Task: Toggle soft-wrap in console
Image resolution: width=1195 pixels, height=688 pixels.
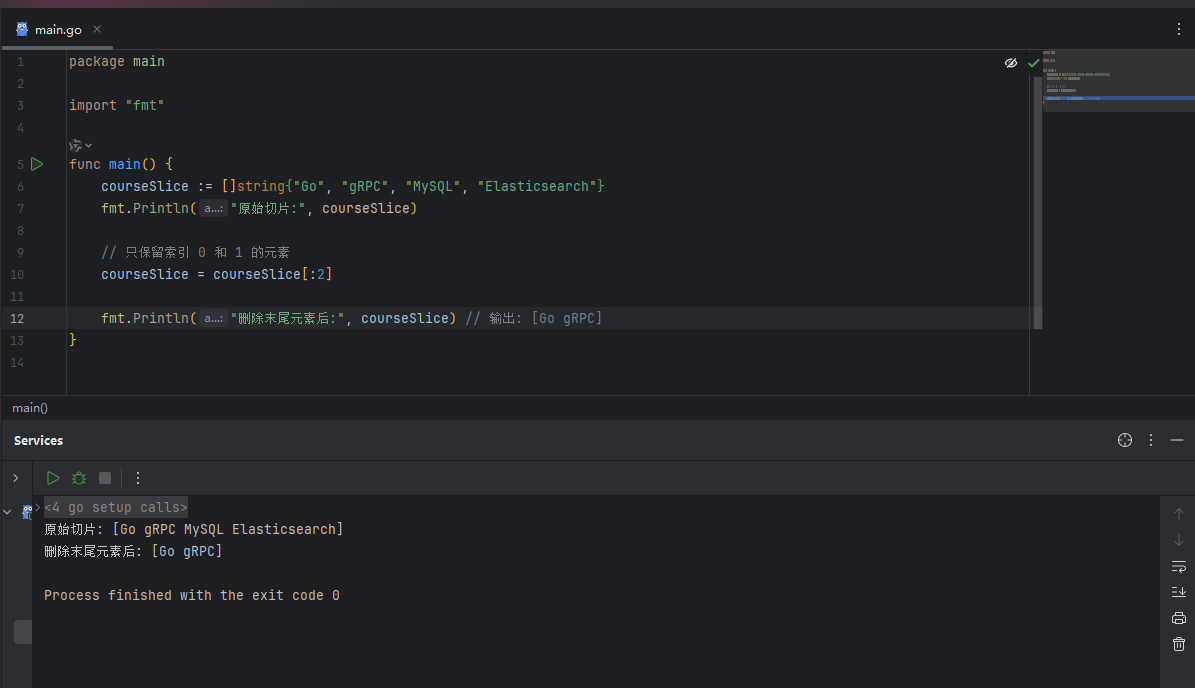Action: point(1178,566)
